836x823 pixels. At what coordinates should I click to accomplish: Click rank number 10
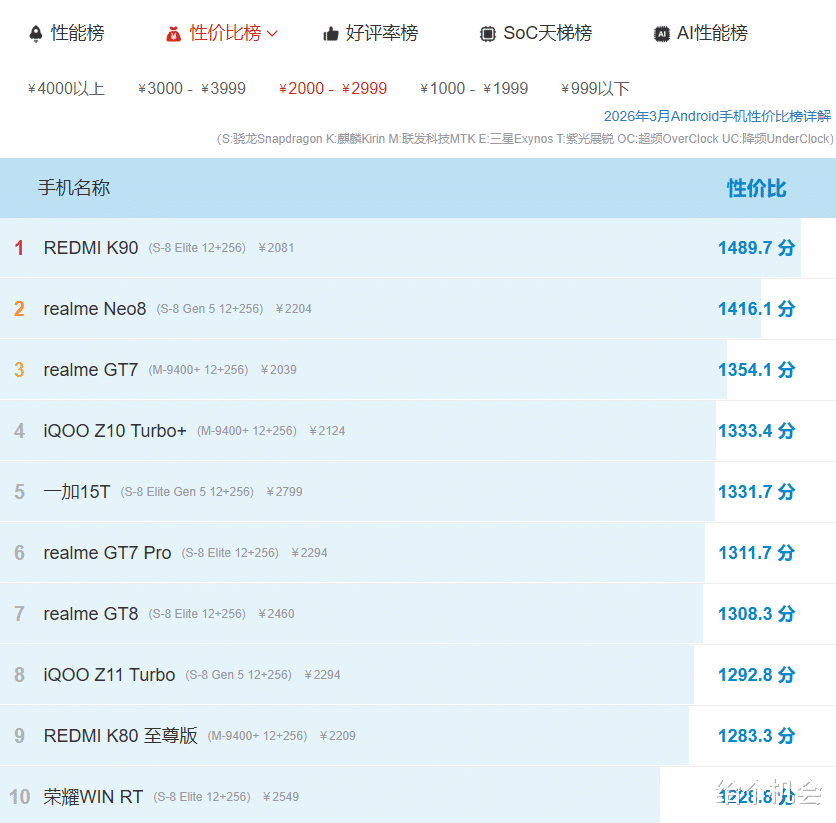20,797
